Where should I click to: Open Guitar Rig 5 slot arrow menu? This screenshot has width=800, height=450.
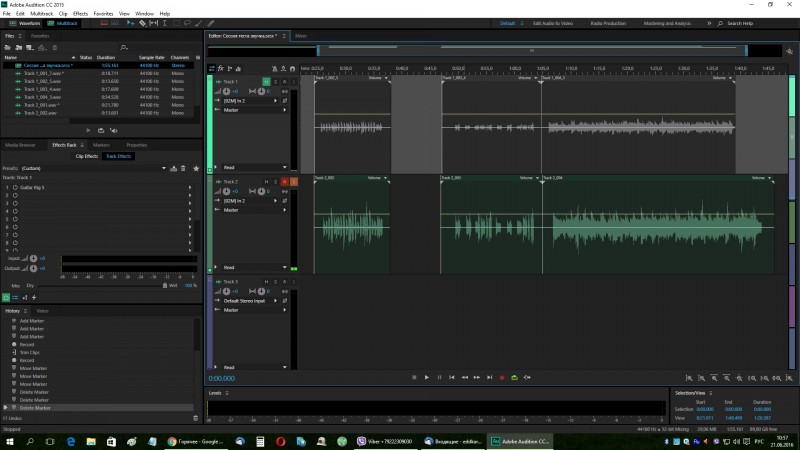[190, 187]
